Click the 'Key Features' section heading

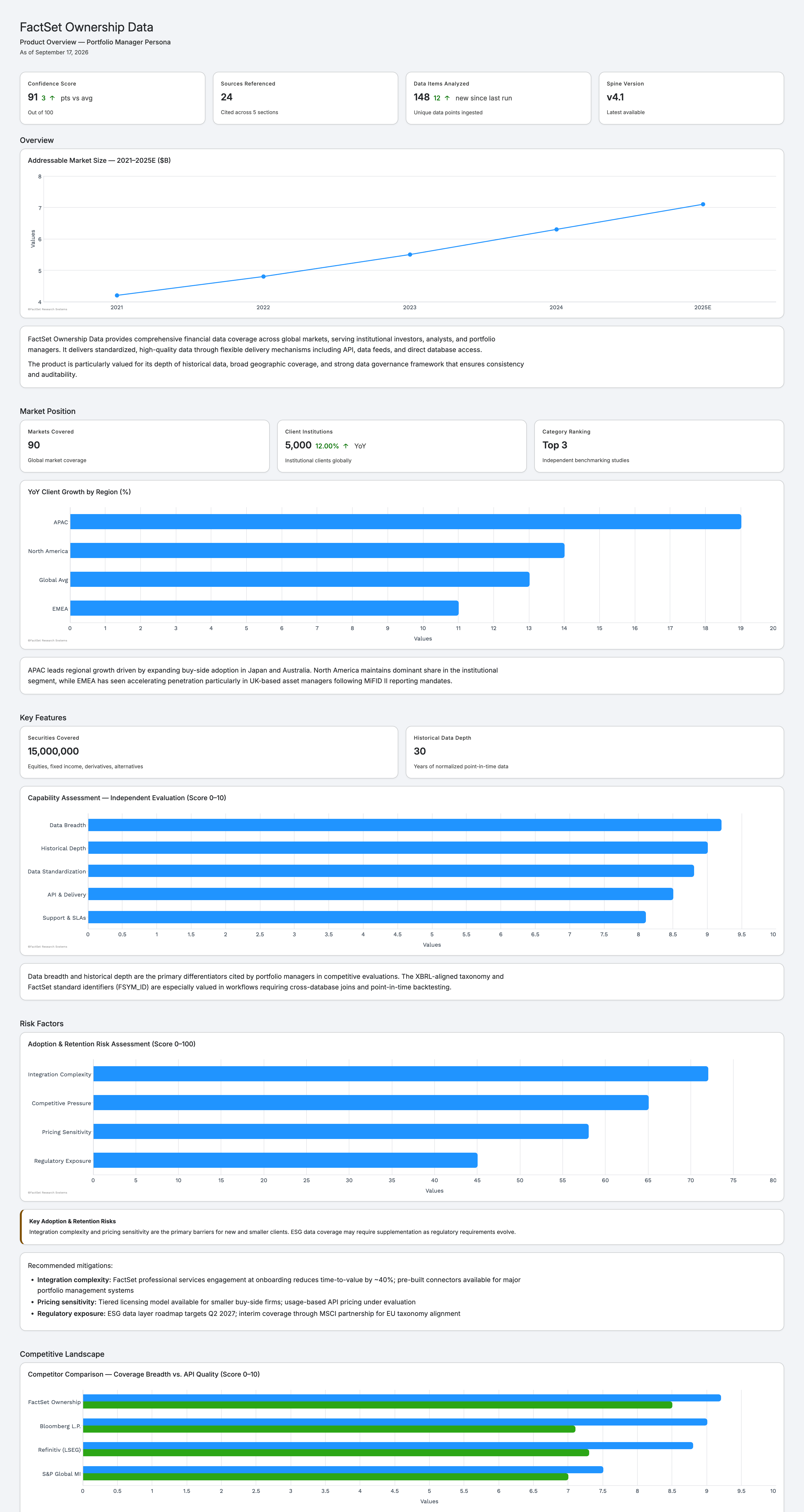coord(43,718)
